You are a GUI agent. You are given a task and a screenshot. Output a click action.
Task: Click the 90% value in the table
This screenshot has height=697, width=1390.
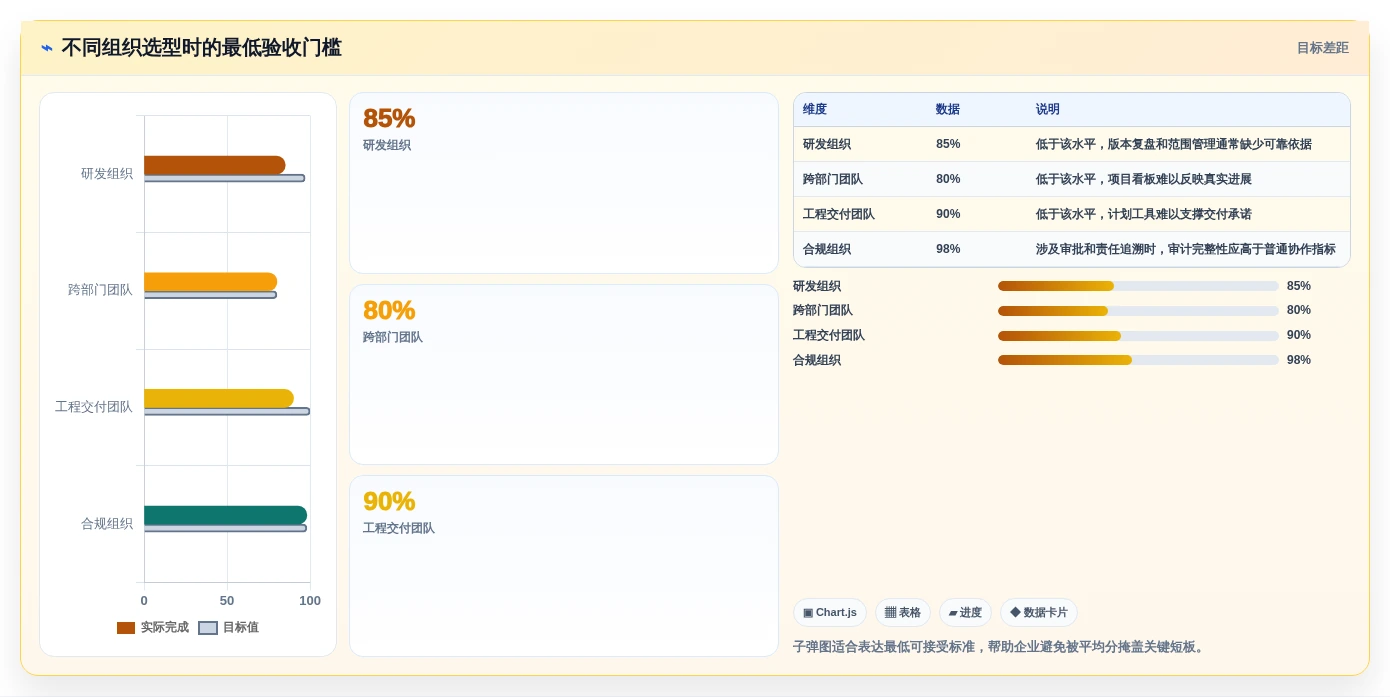948,214
